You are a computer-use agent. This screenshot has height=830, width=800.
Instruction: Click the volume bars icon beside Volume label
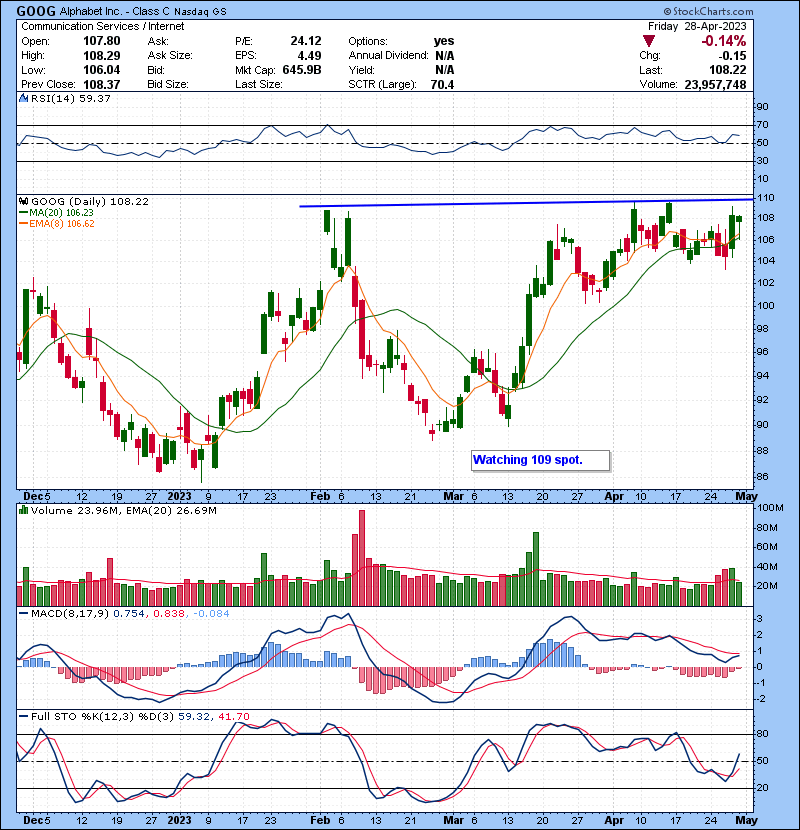point(23,510)
